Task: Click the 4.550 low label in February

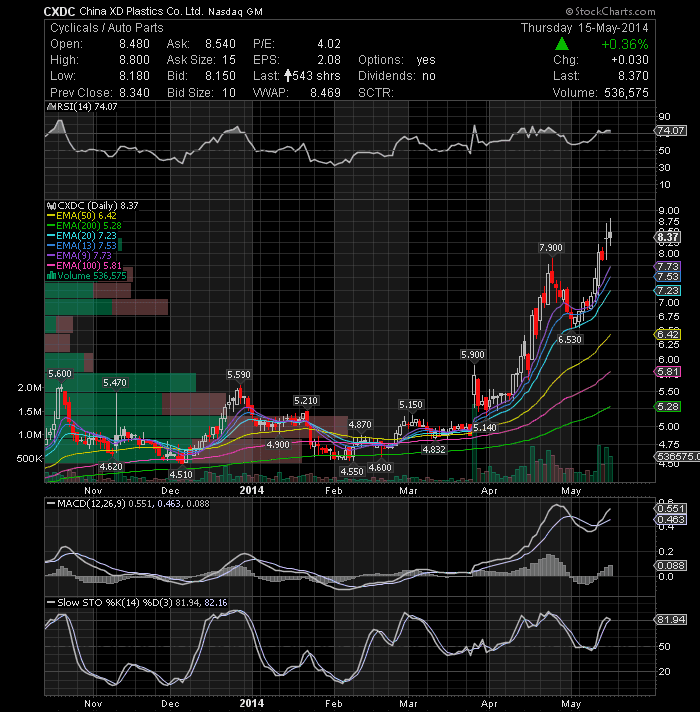Action: [352, 472]
